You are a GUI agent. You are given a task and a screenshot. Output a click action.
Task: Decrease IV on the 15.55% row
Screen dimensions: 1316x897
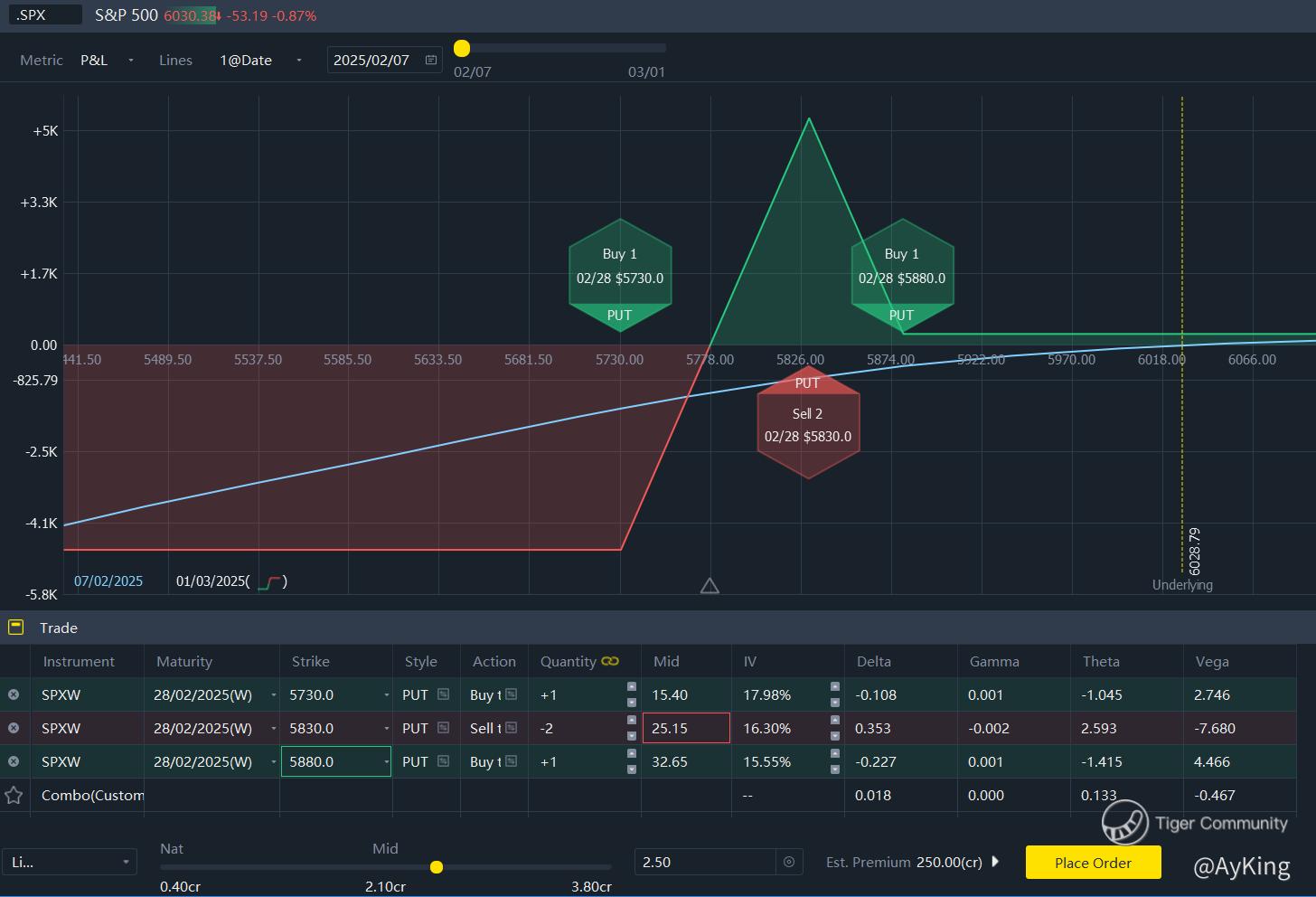click(834, 769)
